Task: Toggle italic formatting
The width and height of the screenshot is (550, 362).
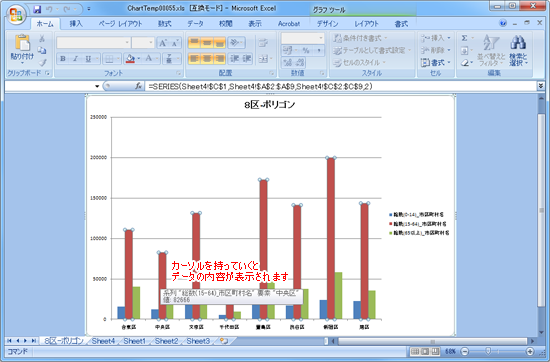Action: 75,59
